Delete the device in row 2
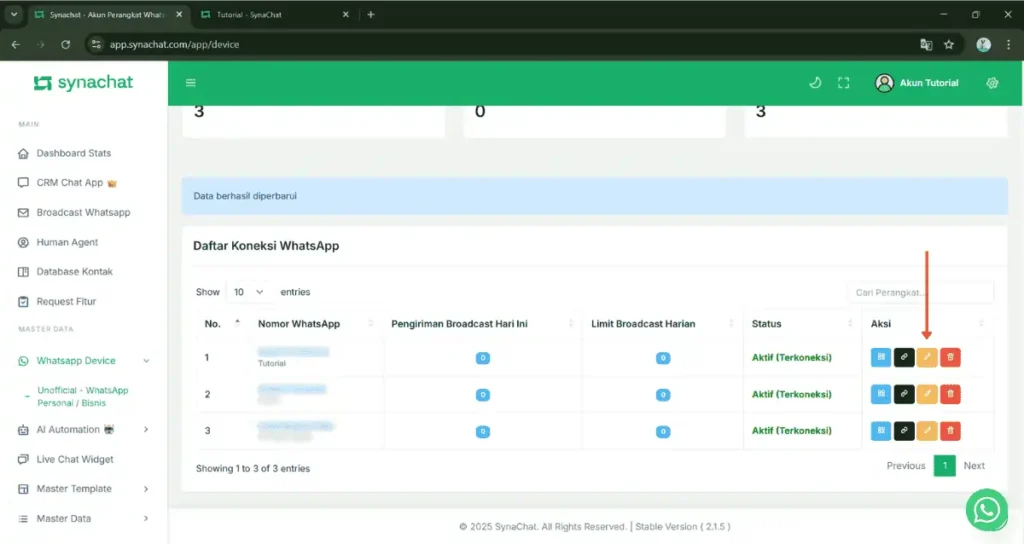 tap(950, 394)
